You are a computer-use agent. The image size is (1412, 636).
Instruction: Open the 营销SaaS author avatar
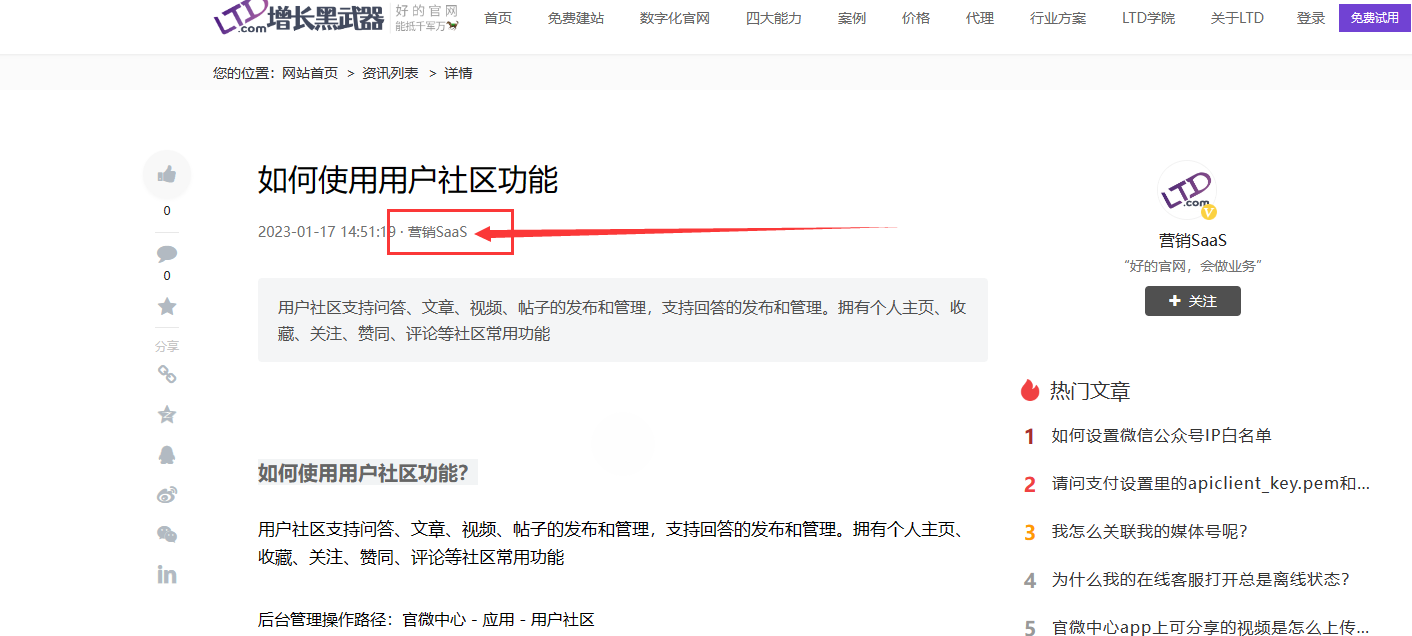(x=1187, y=190)
